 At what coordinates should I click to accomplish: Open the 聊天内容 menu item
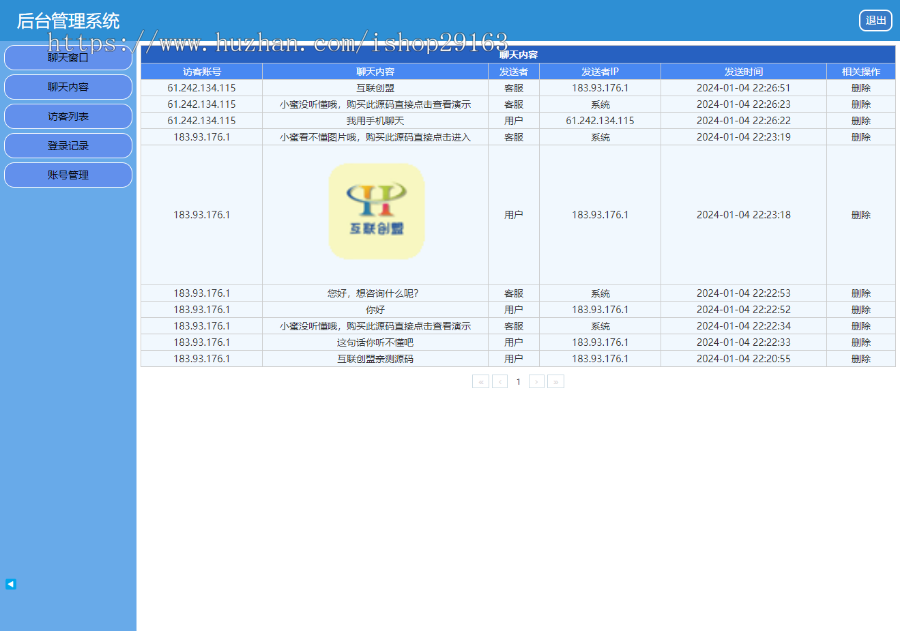click(x=68, y=87)
